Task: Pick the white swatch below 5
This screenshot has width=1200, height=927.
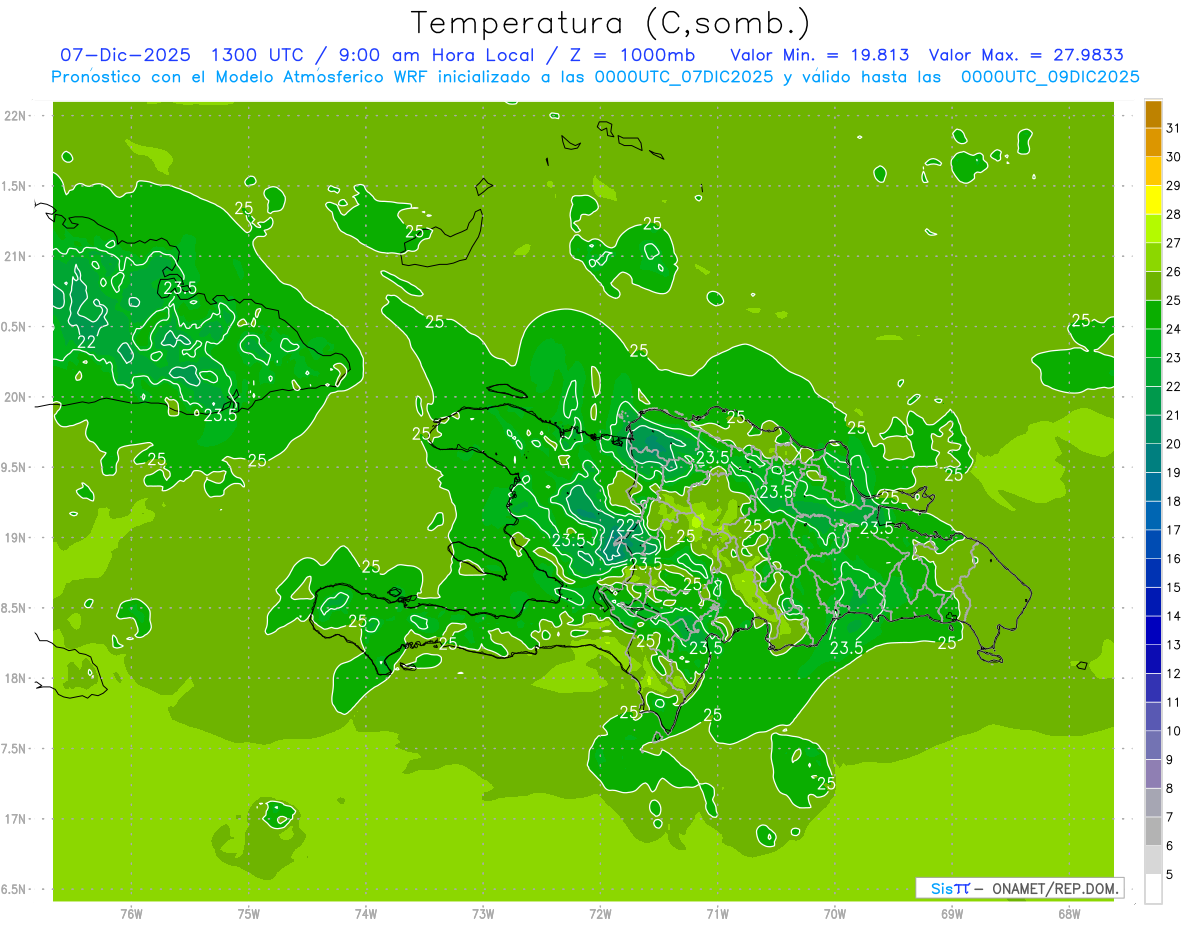Action: tap(1153, 889)
